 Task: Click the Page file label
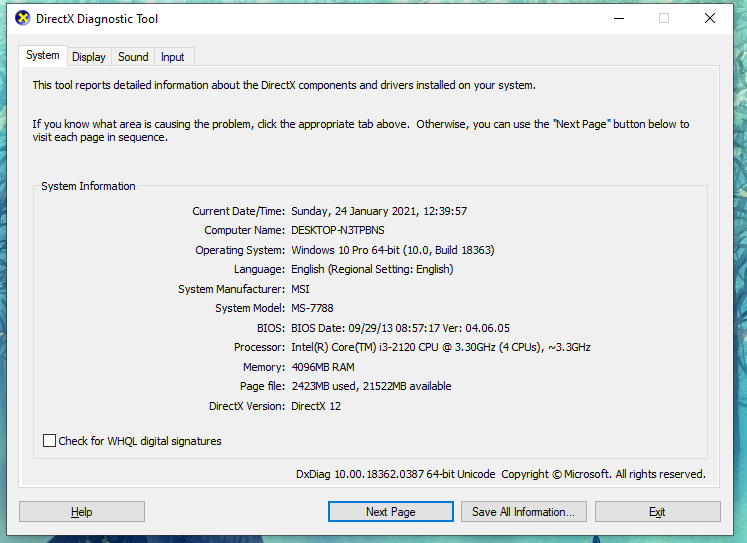[x=262, y=386]
